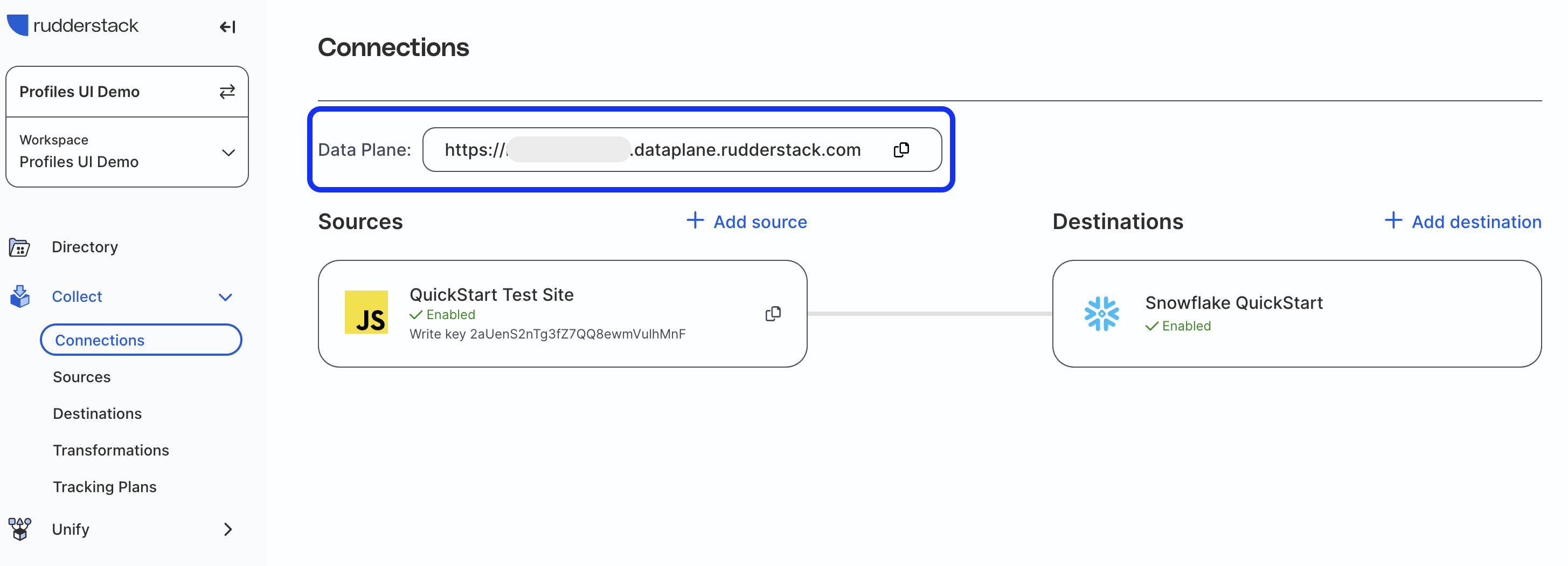The width and height of the screenshot is (1568, 566).
Task: Click the plus icon beside Add source
Action: [x=695, y=220]
